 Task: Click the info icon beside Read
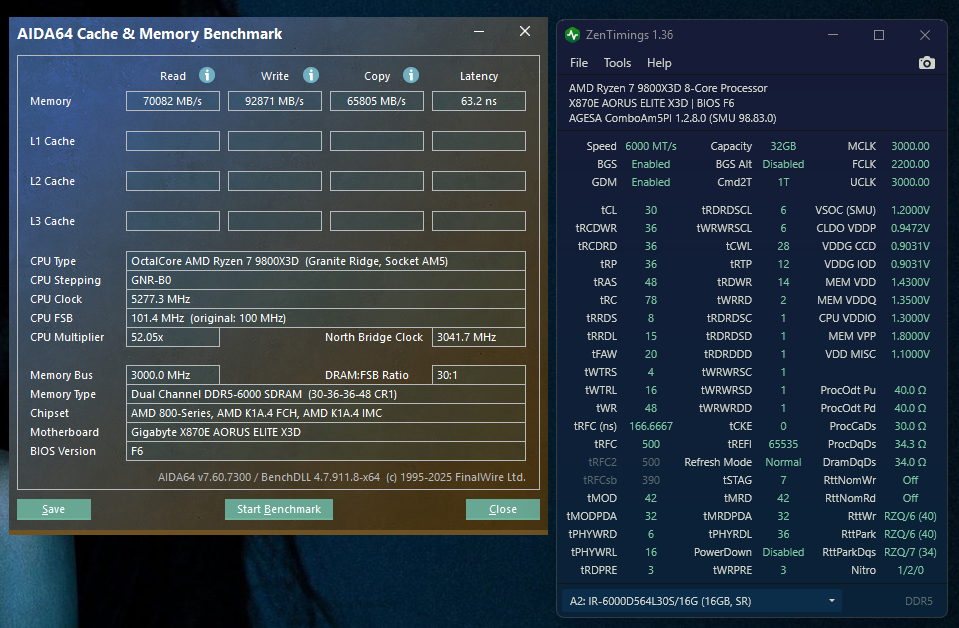[207, 75]
